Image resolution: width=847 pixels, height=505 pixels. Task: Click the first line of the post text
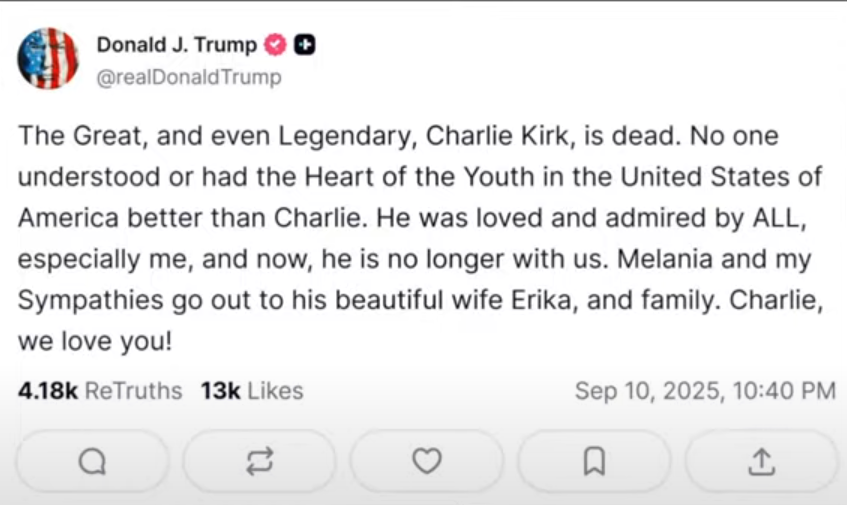tap(398, 134)
